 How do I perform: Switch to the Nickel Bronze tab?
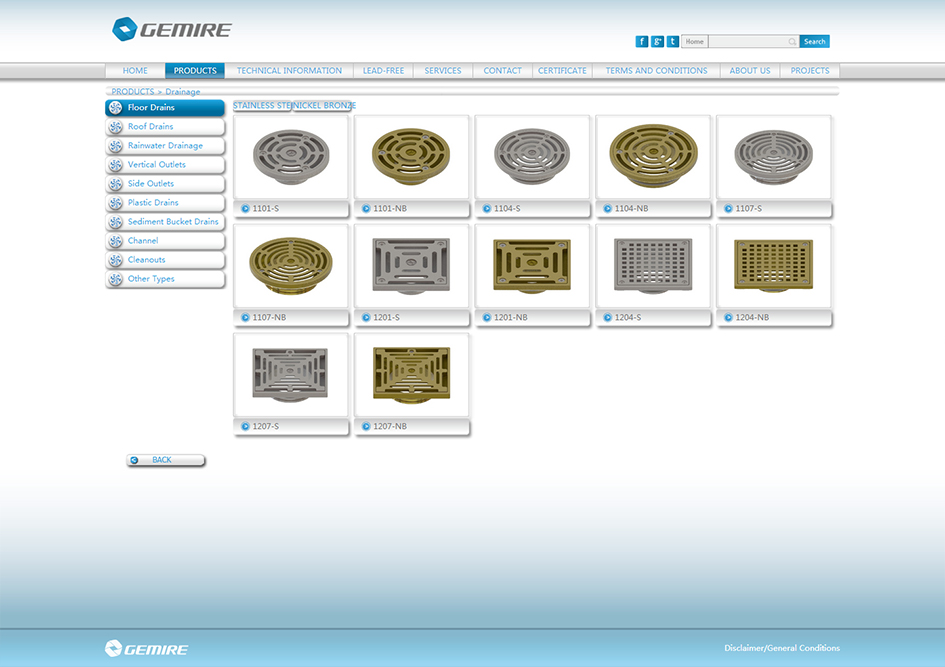(x=325, y=106)
